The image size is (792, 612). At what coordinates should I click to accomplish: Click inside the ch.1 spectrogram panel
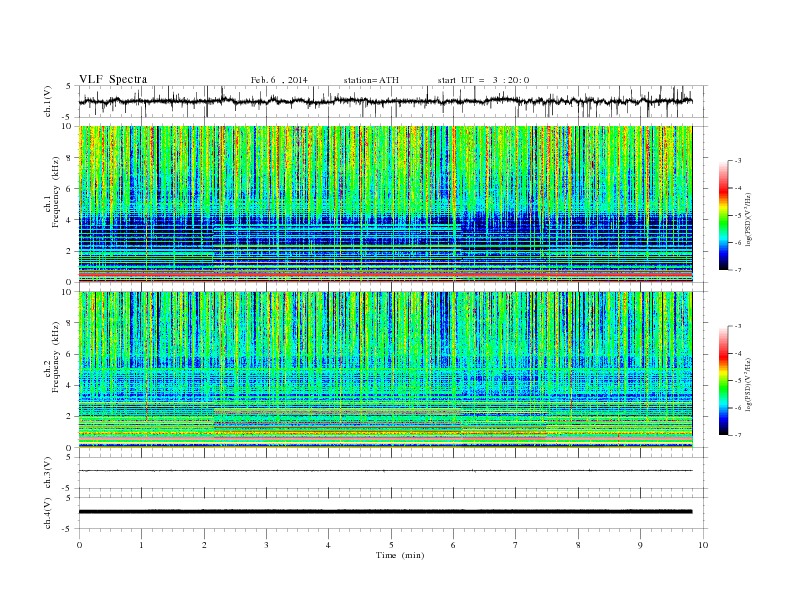(x=386, y=204)
